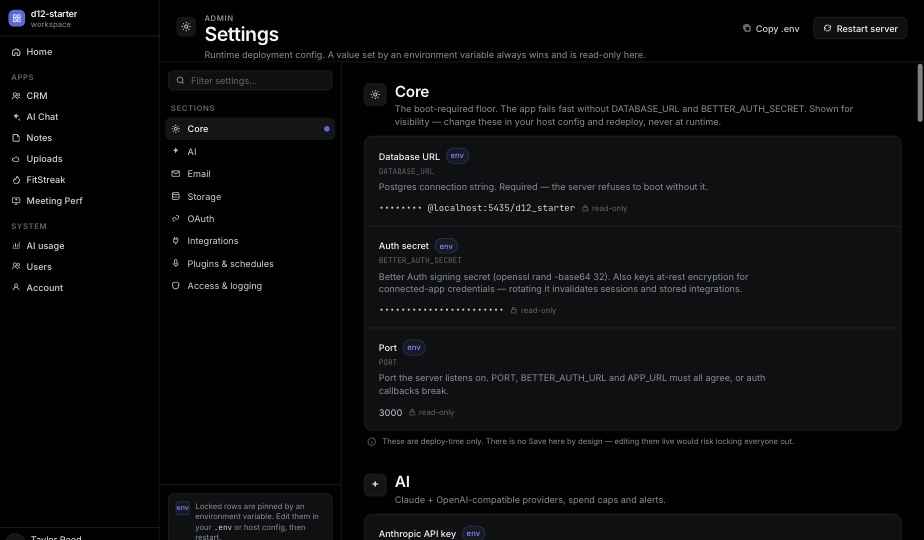
Task: Click the Settings gear icon in header
Action: (x=186, y=27)
